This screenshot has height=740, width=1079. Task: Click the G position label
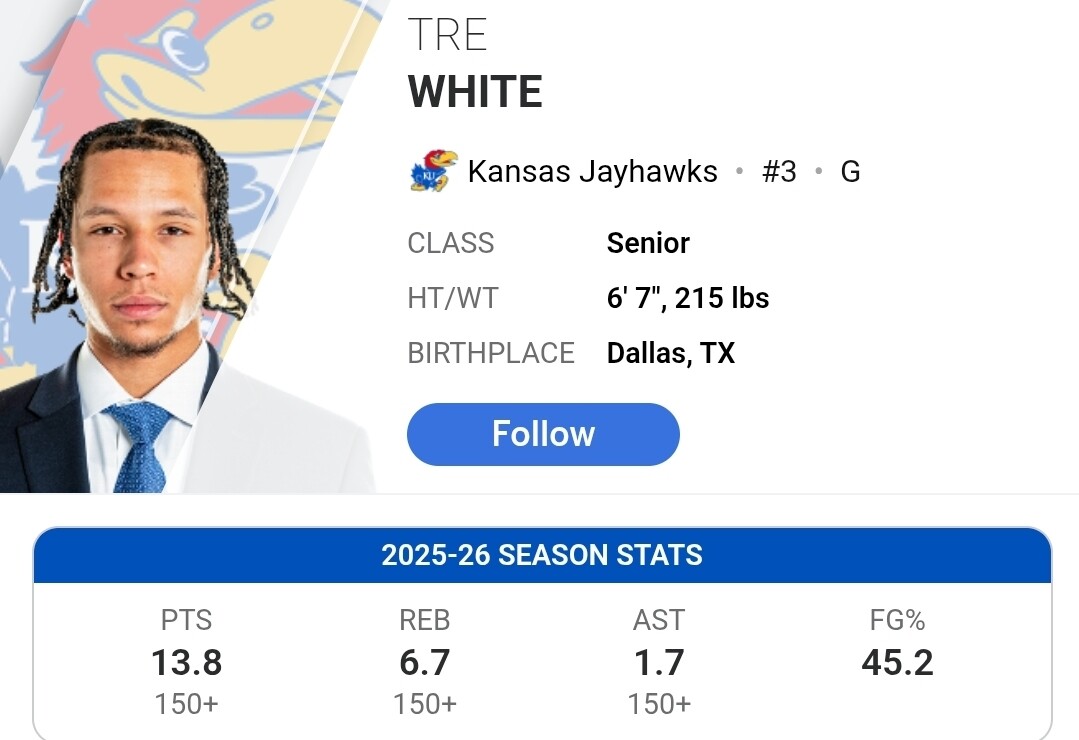coord(850,172)
